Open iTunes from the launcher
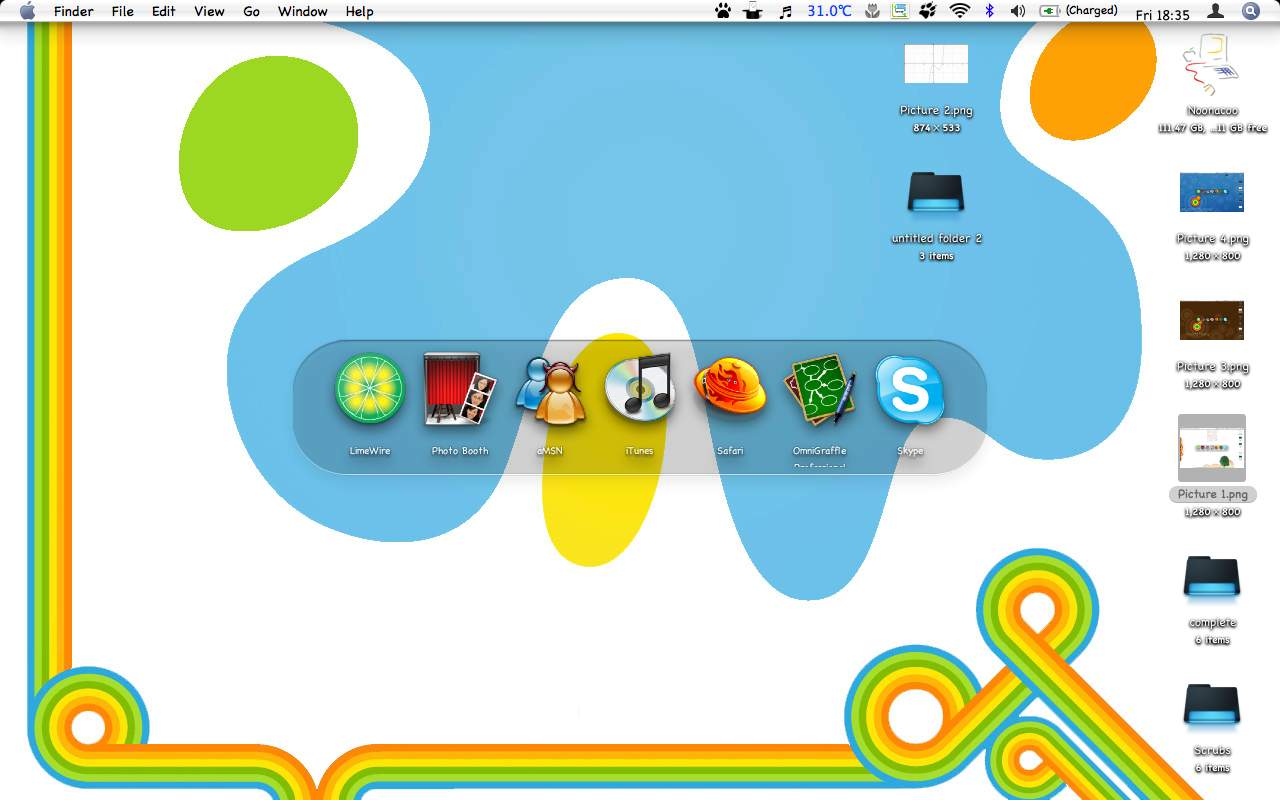Screen dimensions: 1280x800 pyautogui.click(x=640, y=386)
